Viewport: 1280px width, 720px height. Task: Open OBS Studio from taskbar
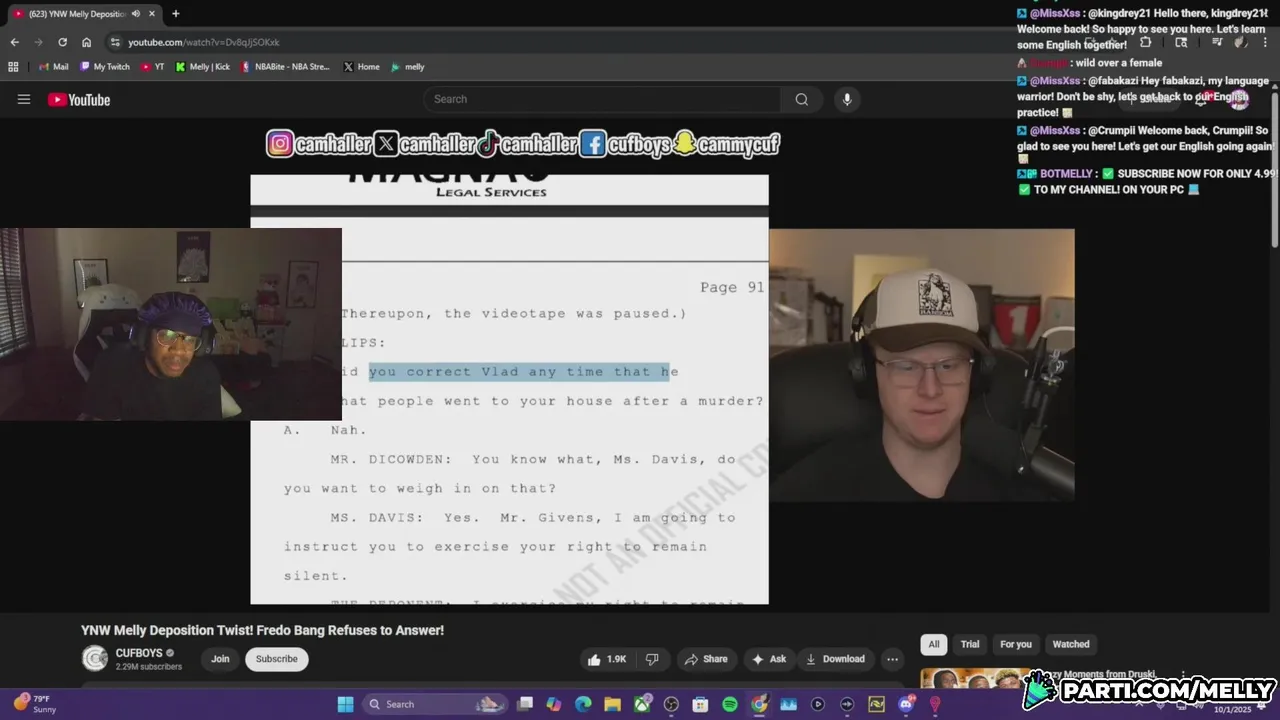[671, 704]
